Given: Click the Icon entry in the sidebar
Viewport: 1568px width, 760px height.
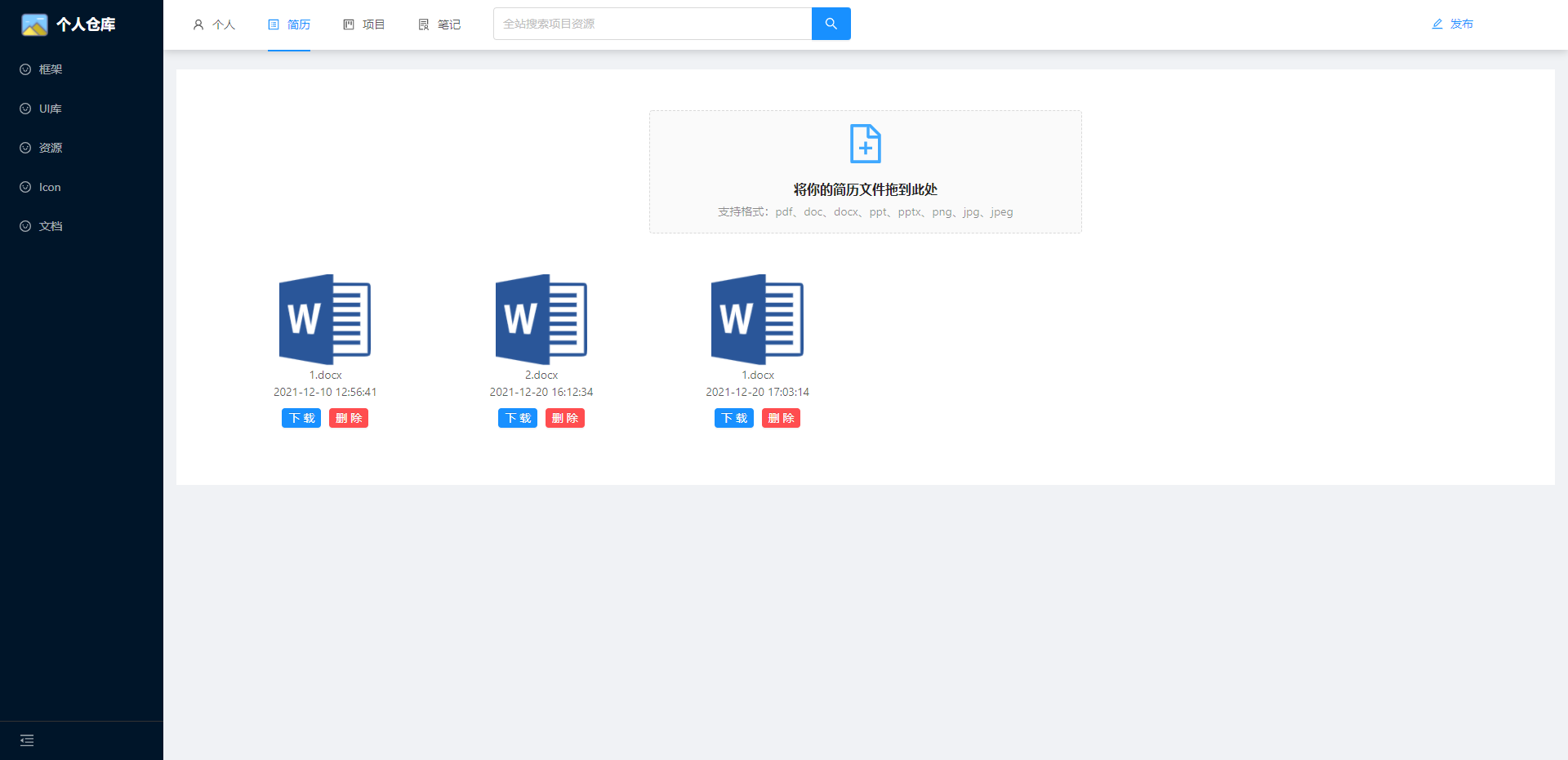Looking at the screenshot, I should pyautogui.click(x=50, y=187).
